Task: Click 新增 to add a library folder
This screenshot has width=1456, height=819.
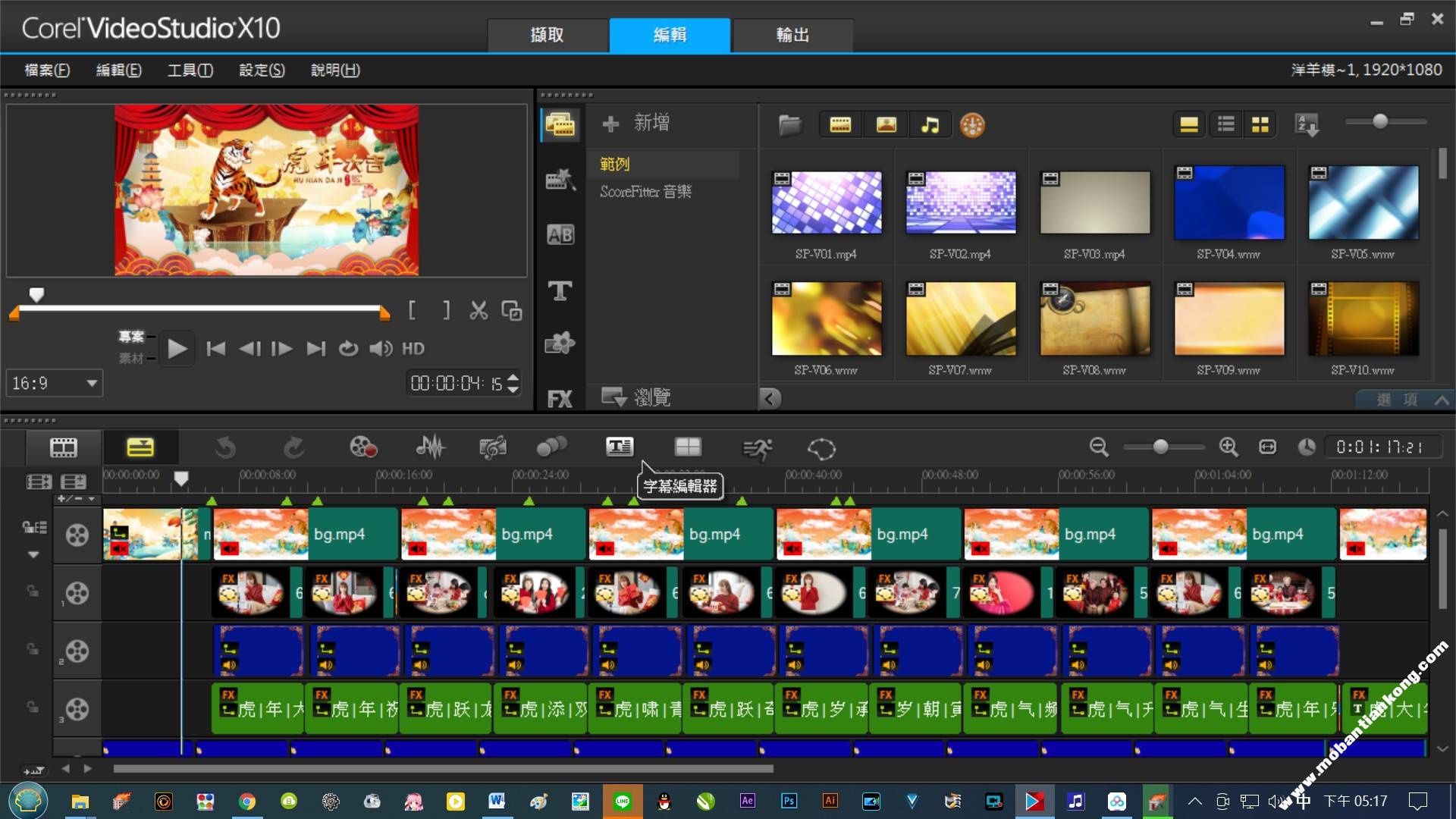Action: (x=635, y=123)
